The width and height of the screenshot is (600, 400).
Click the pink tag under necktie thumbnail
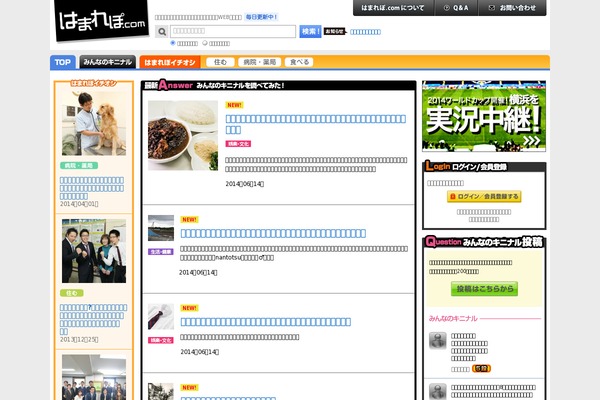tap(161, 340)
